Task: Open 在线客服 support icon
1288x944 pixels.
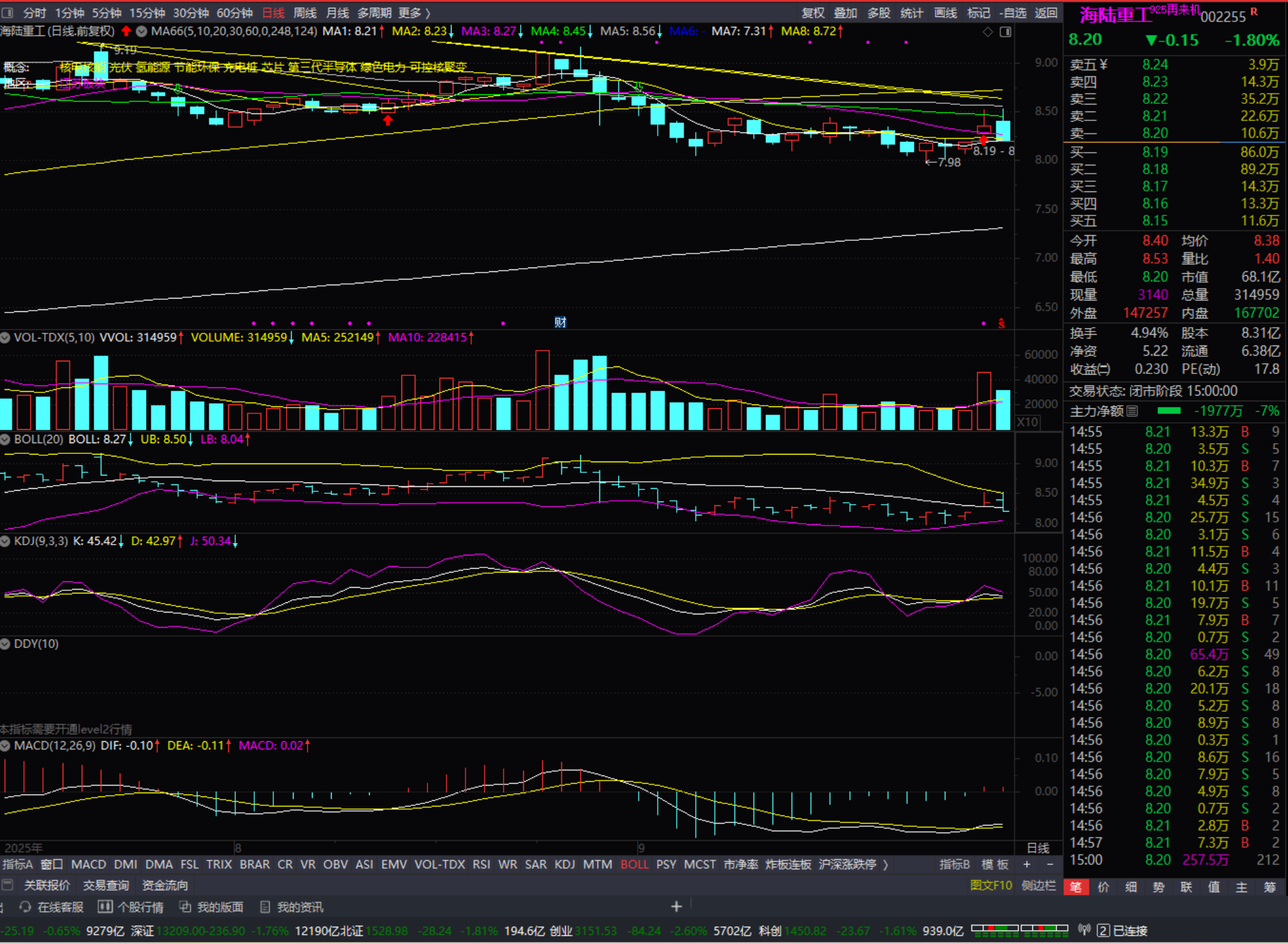Action: (25, 907)
